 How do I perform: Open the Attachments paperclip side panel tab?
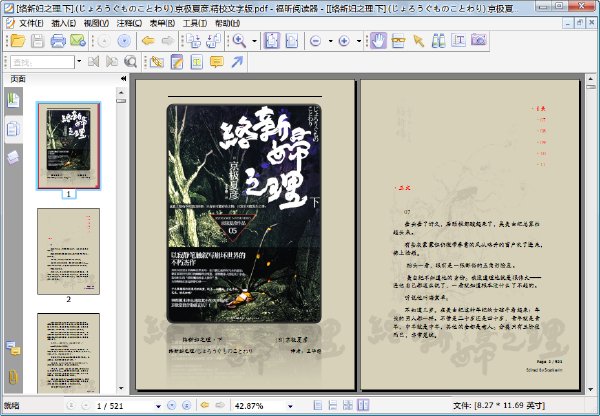click(13, 377)
